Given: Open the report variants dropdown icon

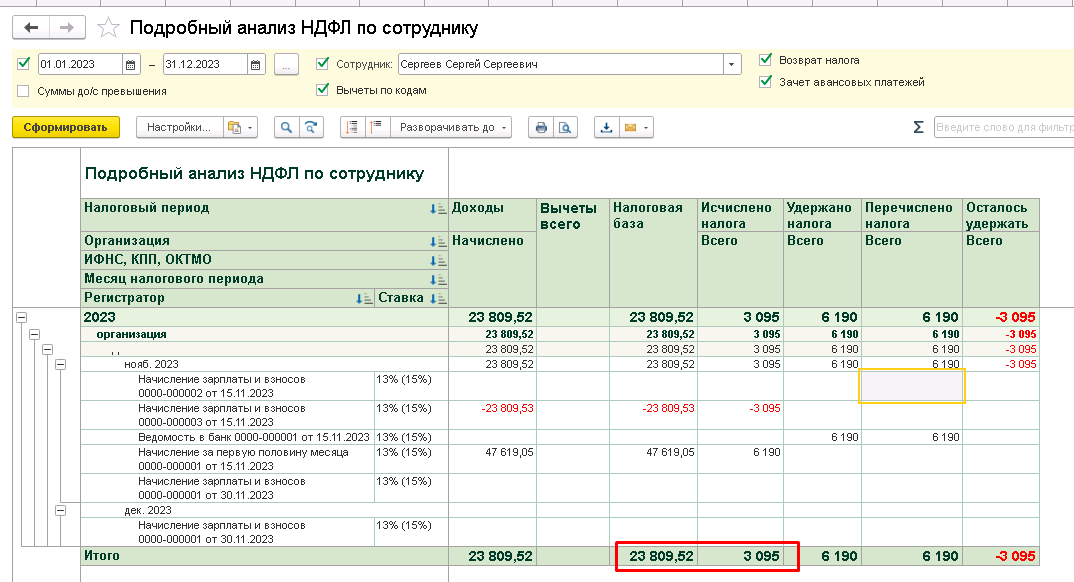Looking at the screenshot, I should 240,127.
